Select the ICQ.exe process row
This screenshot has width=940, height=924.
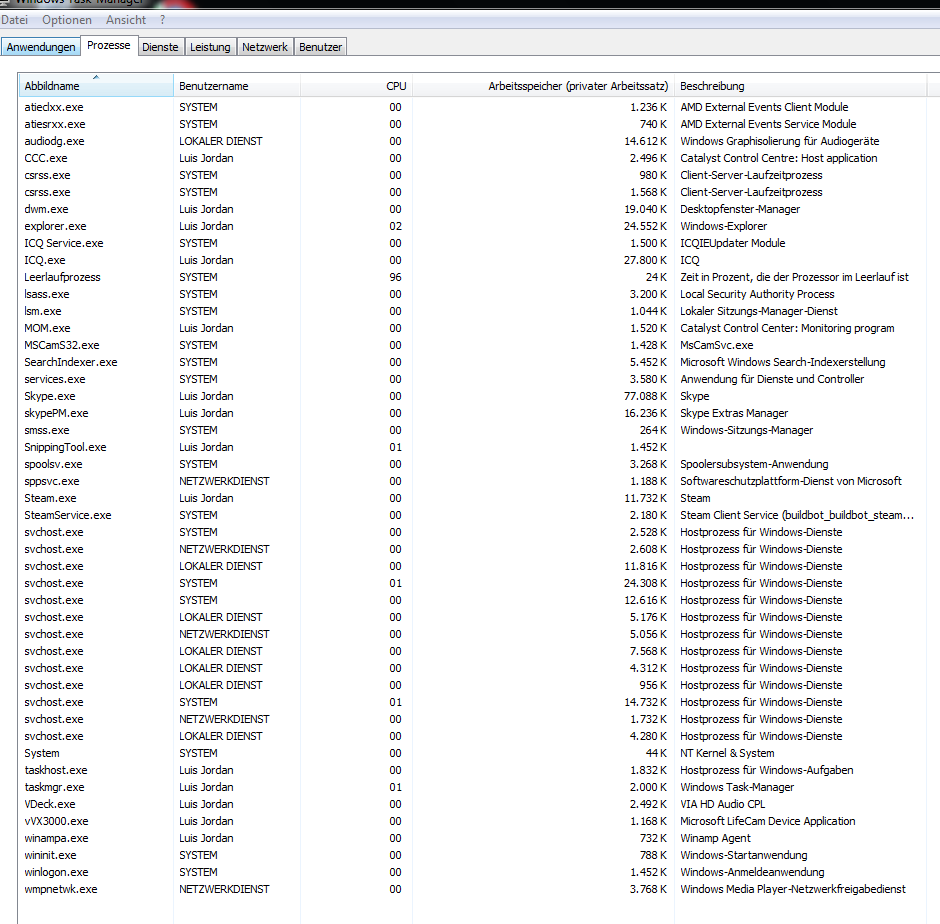[x=472, y=260]
